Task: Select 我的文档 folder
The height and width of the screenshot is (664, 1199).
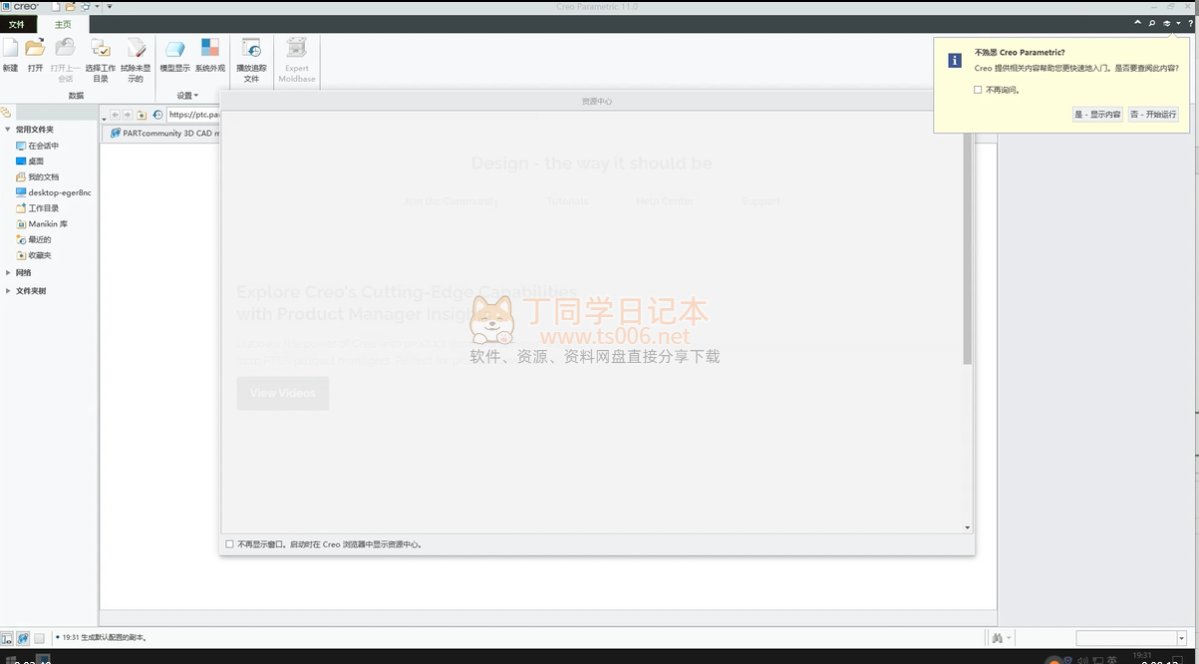Action: click(37, 177)
